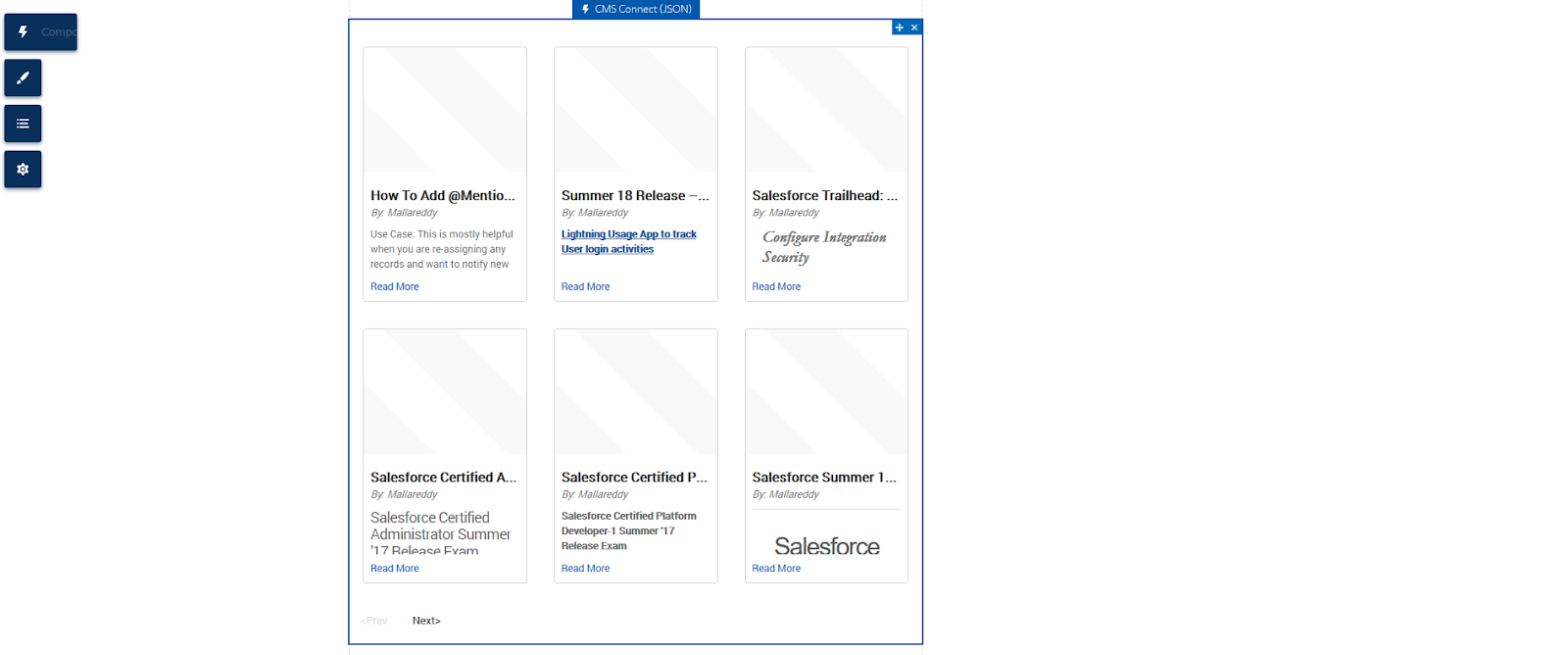The width and height of the screenshot is (1568, 655).
Task: Click 'Configure Integration Security' excerpt text
Action: [824, 247]
